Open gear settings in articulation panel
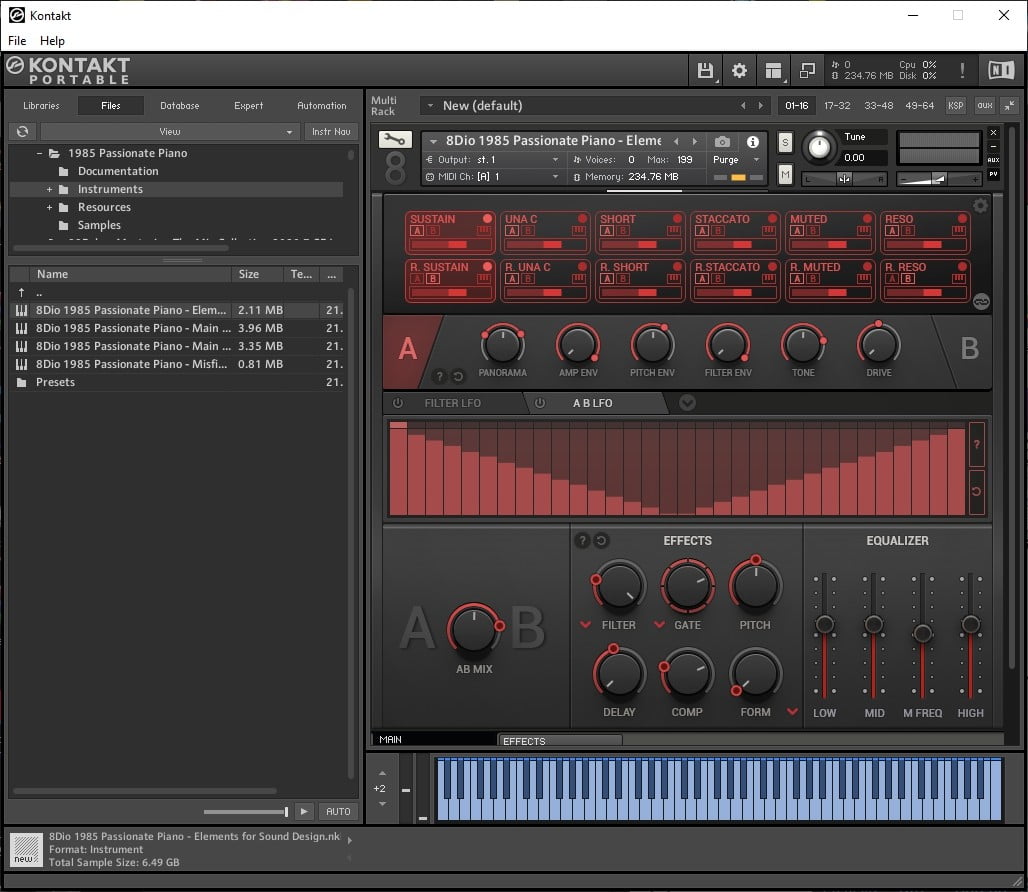Image resolution: width=1028 pixels, height=892 pixels. tap(980, 206)
